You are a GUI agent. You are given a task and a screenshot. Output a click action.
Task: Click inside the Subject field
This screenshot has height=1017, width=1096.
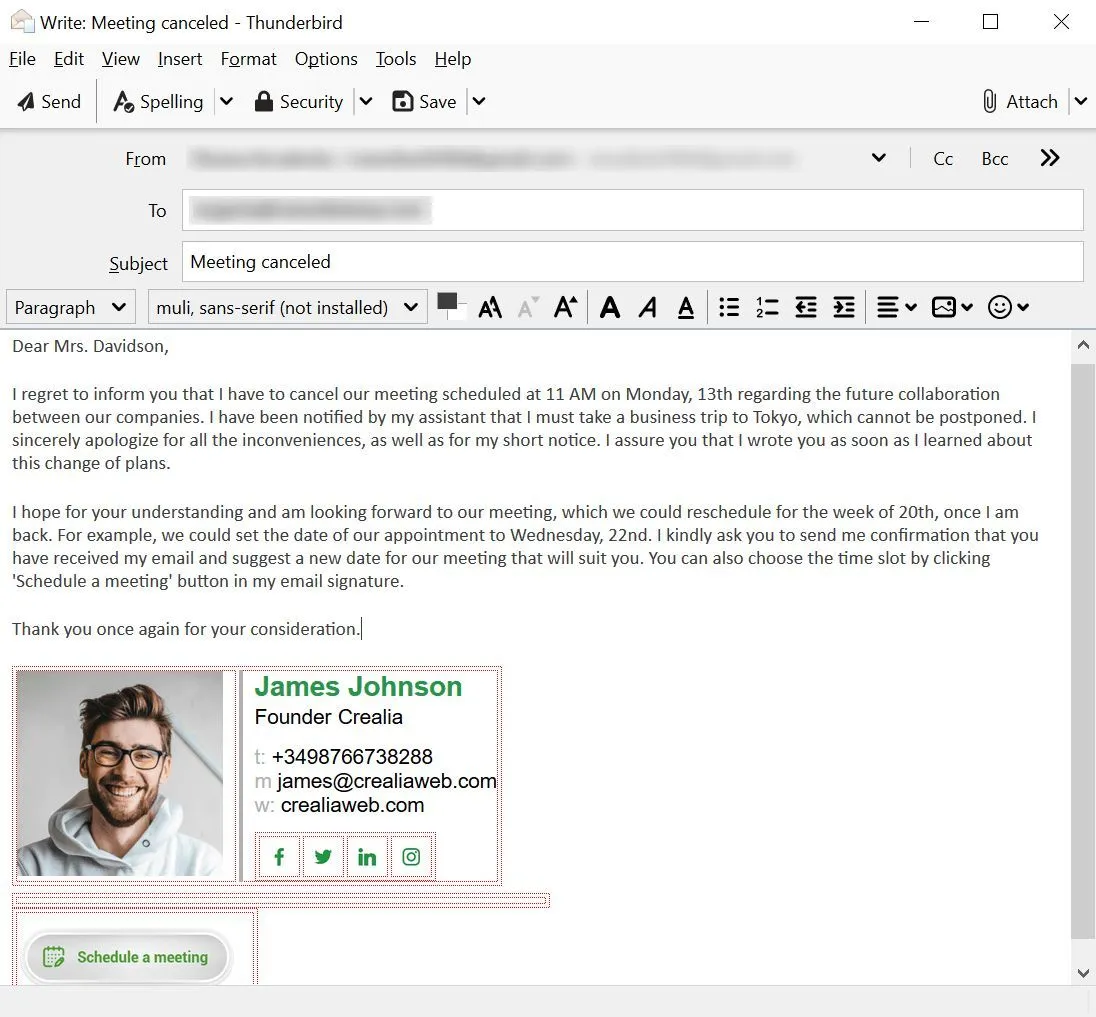click(x=500, y=262)
